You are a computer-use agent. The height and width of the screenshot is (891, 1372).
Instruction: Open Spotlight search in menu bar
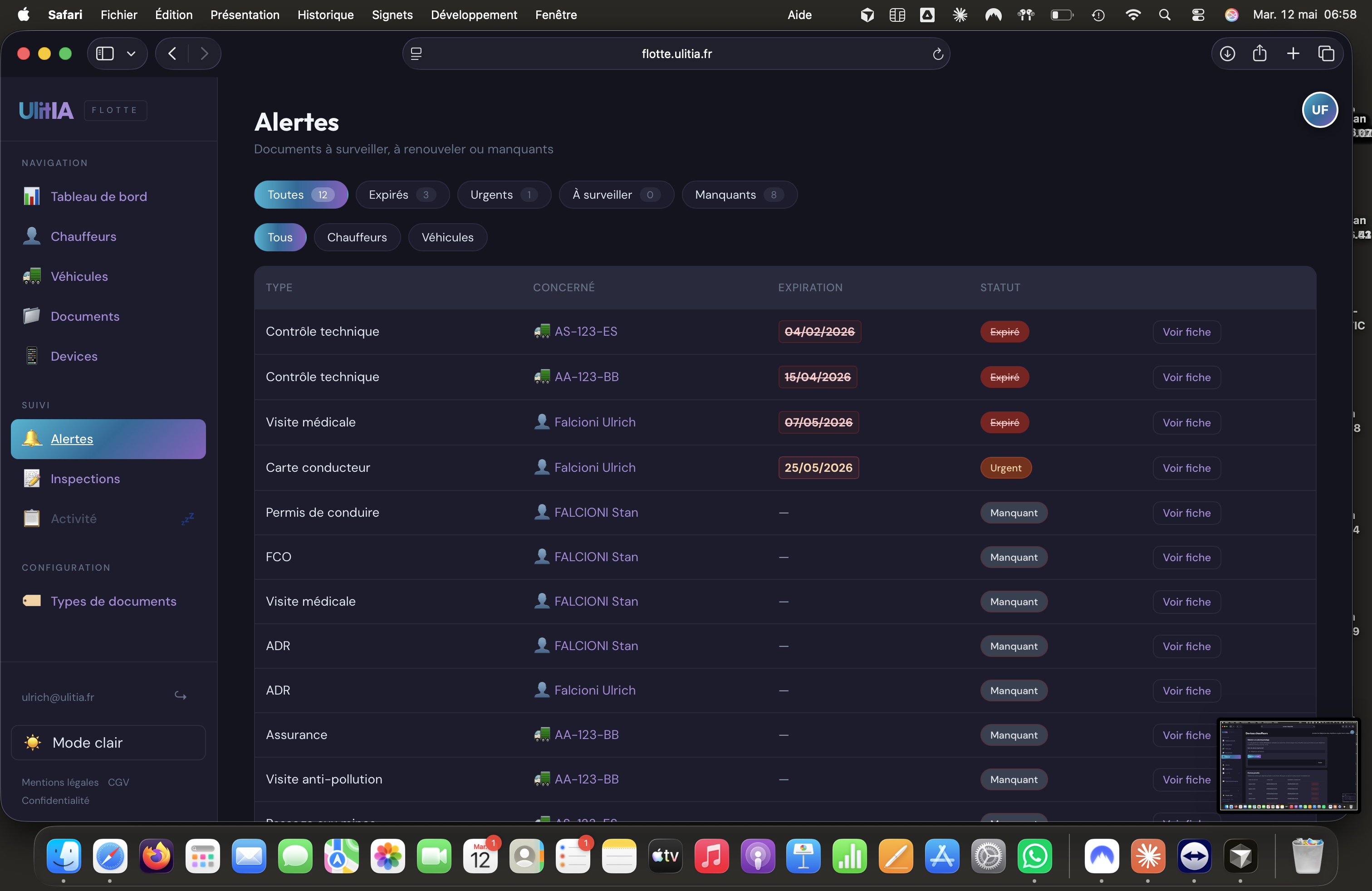tap(1165, 15)
